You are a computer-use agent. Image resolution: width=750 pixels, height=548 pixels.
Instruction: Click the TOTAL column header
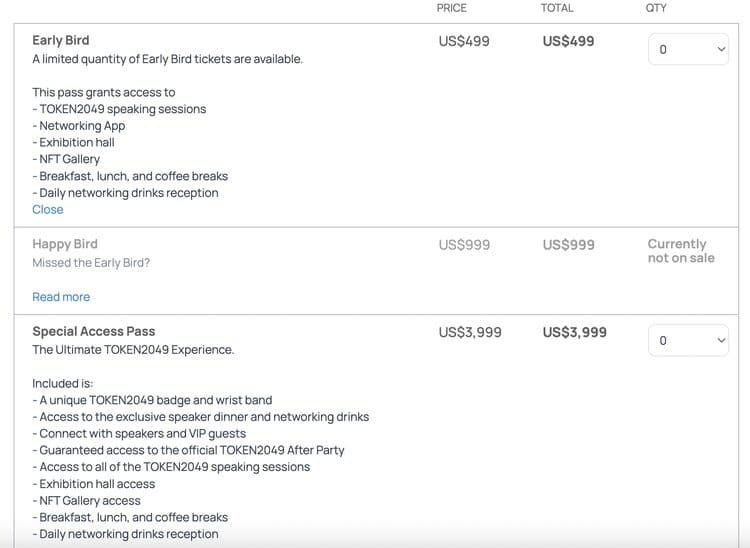(557, 8)
